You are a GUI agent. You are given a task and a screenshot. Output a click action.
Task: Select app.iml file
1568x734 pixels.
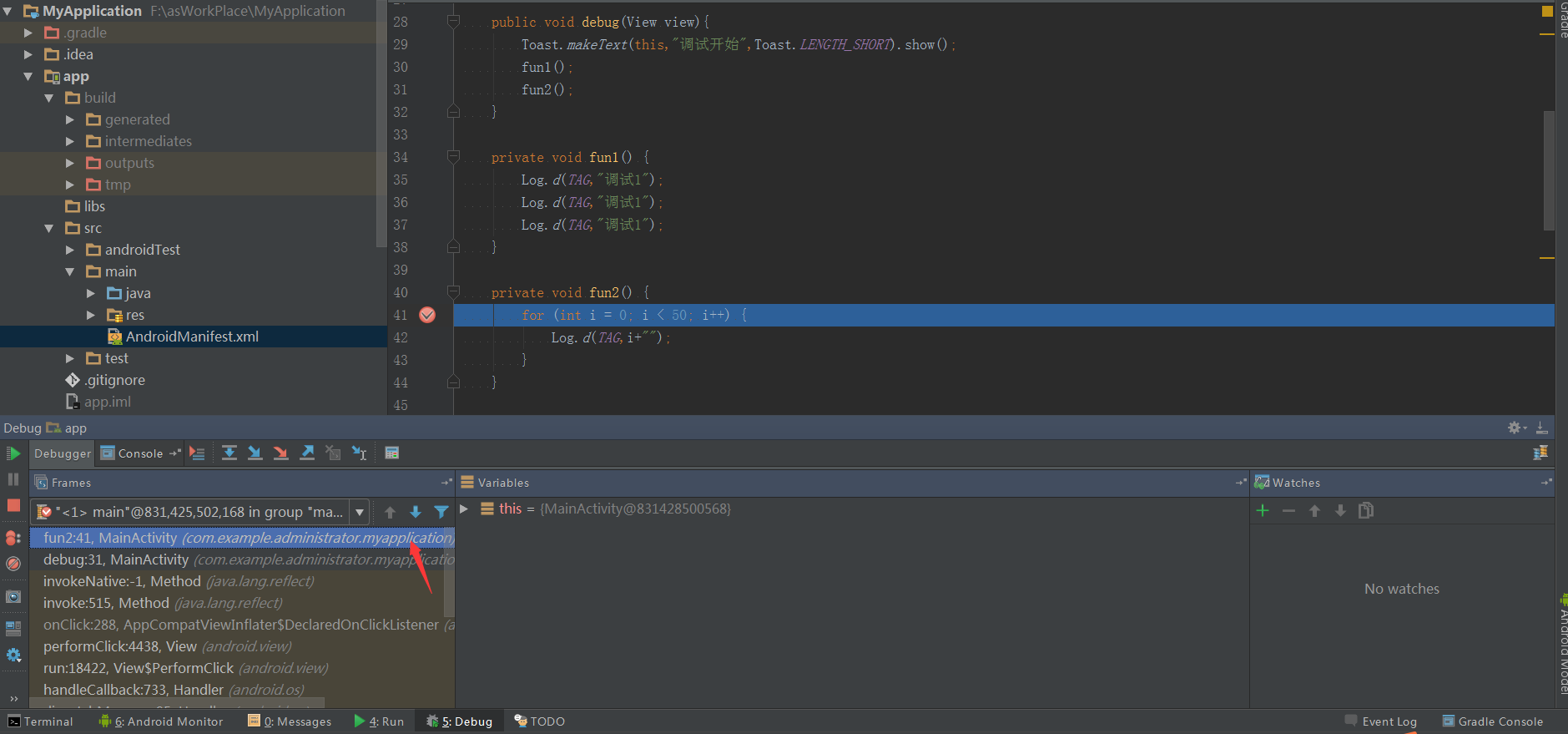(x=98, y=402)
